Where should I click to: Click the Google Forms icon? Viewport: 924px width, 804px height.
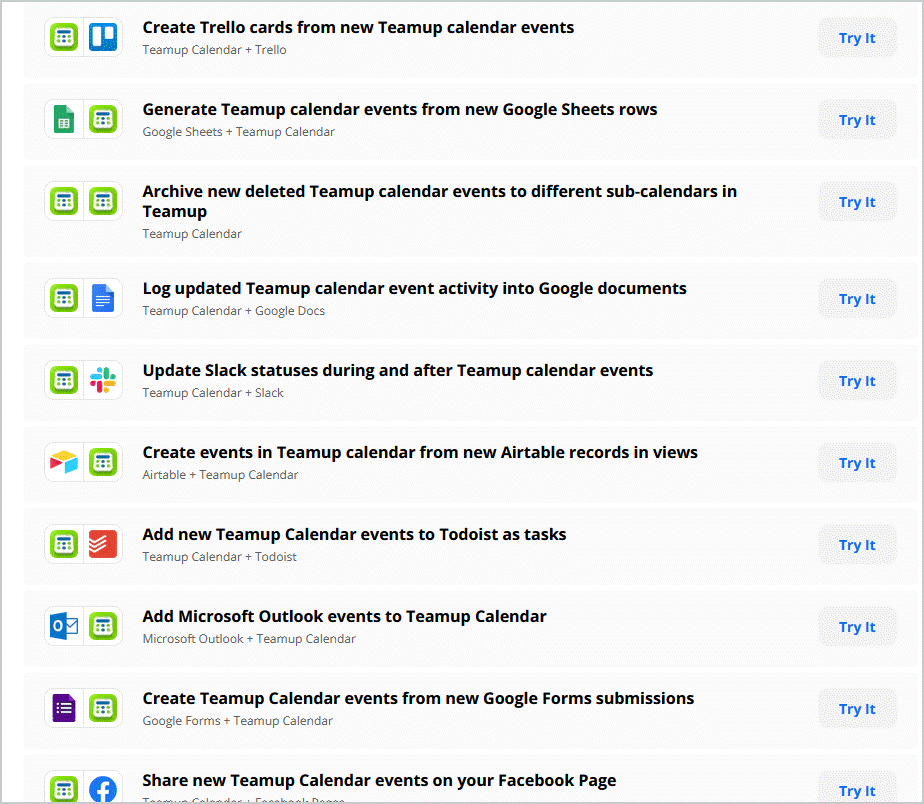(64, 708)
